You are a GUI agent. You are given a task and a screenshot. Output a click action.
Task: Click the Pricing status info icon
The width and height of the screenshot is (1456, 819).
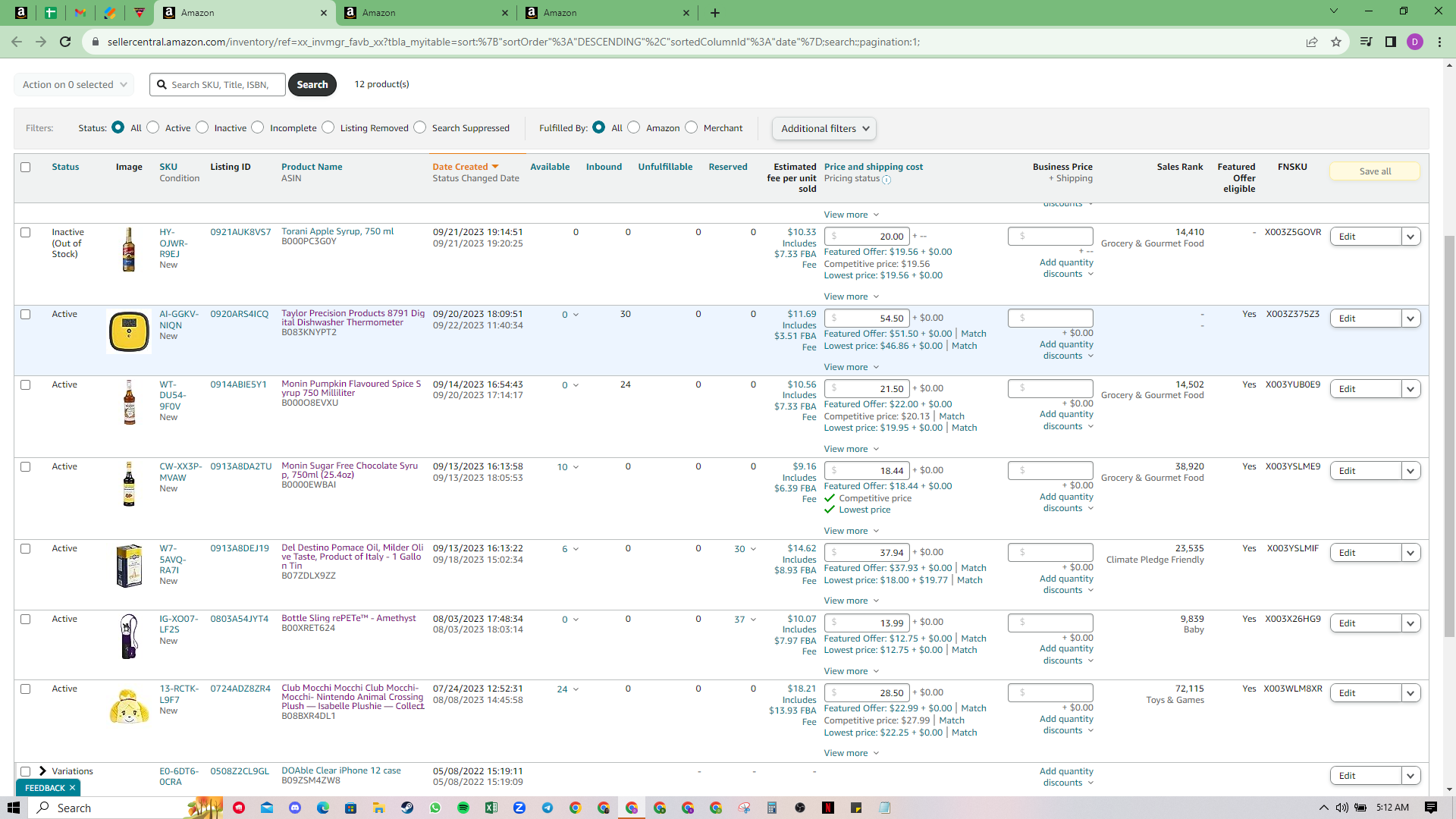(x=886, y=180)
